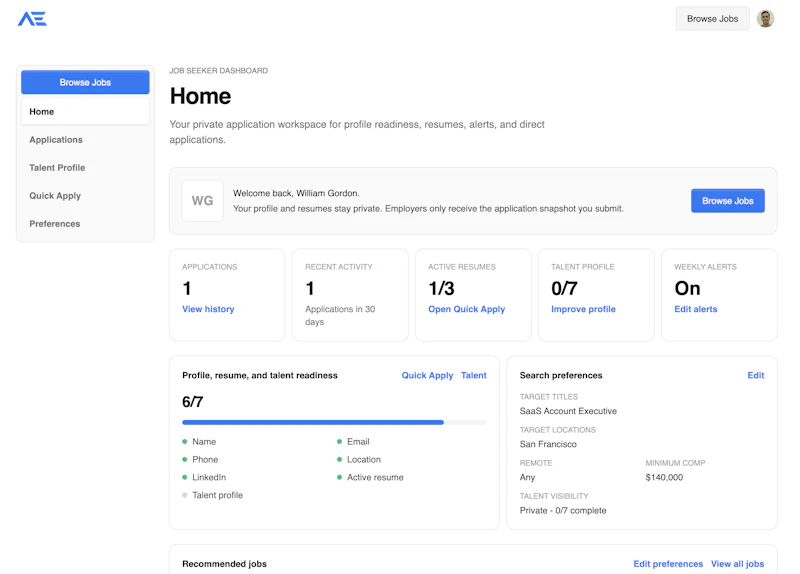
Task: Click the View all jobs link
Action: coord(737,564)
